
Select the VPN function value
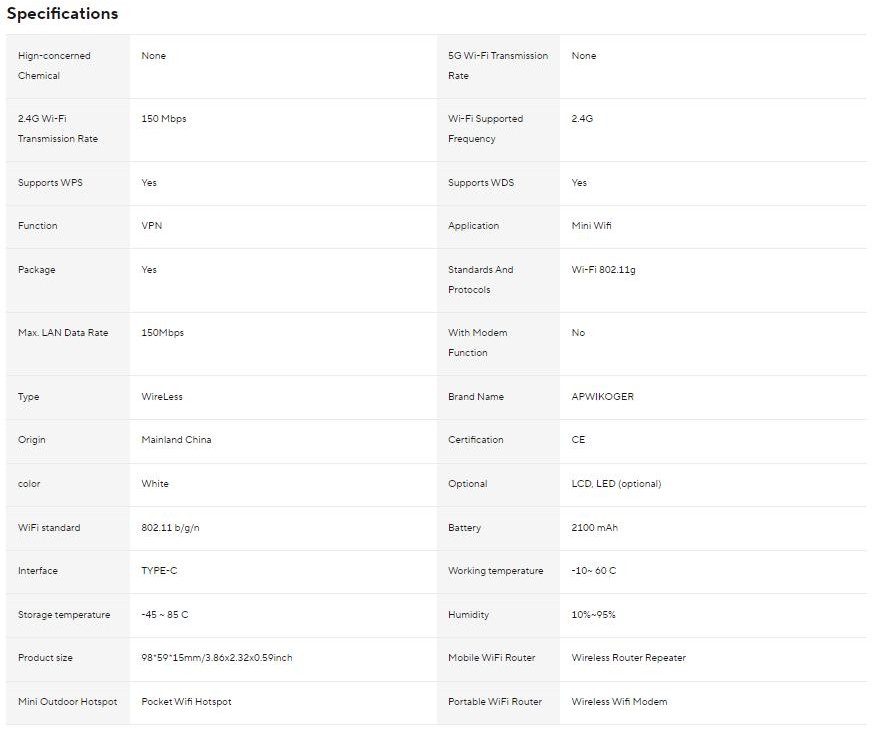(152, 226)
